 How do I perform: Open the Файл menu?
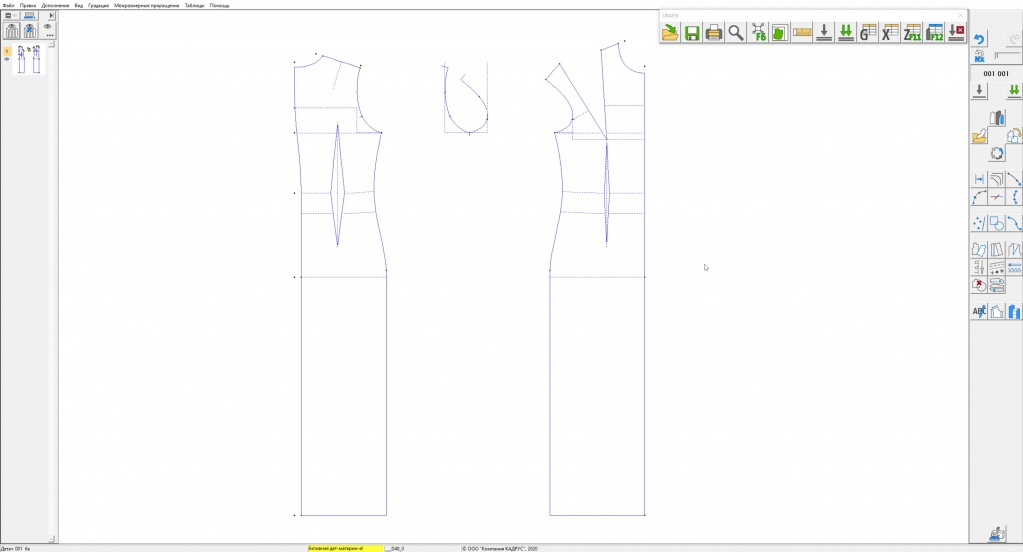click(8, 5)
